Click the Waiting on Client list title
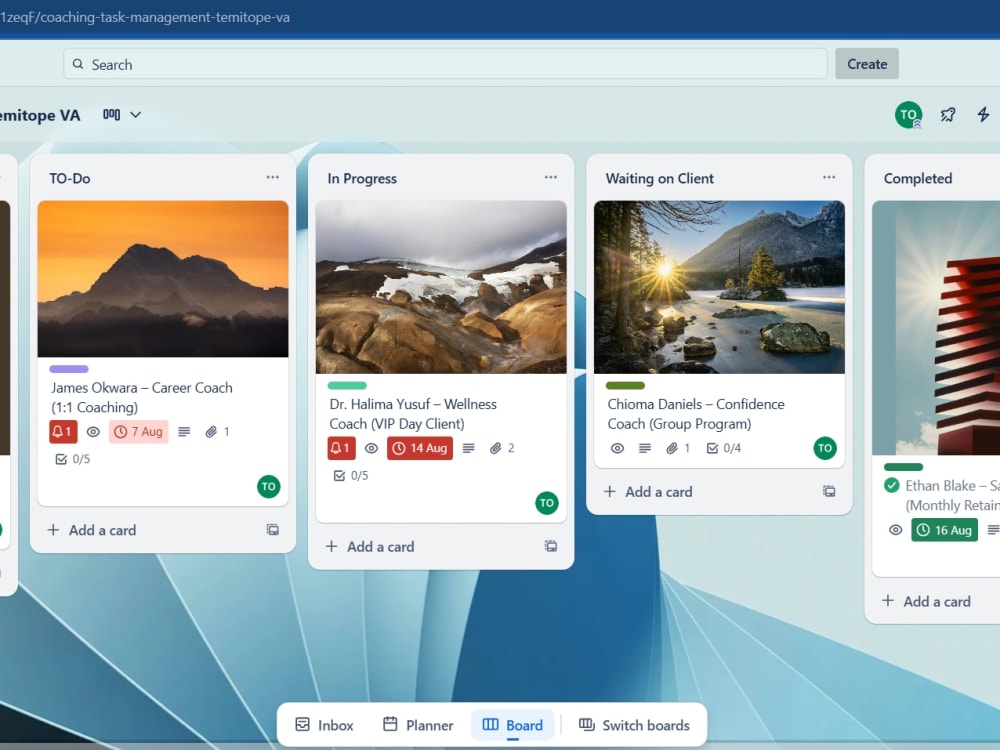Image resolution: width=1000 pixels, height=750 pixels. (659, 179)
